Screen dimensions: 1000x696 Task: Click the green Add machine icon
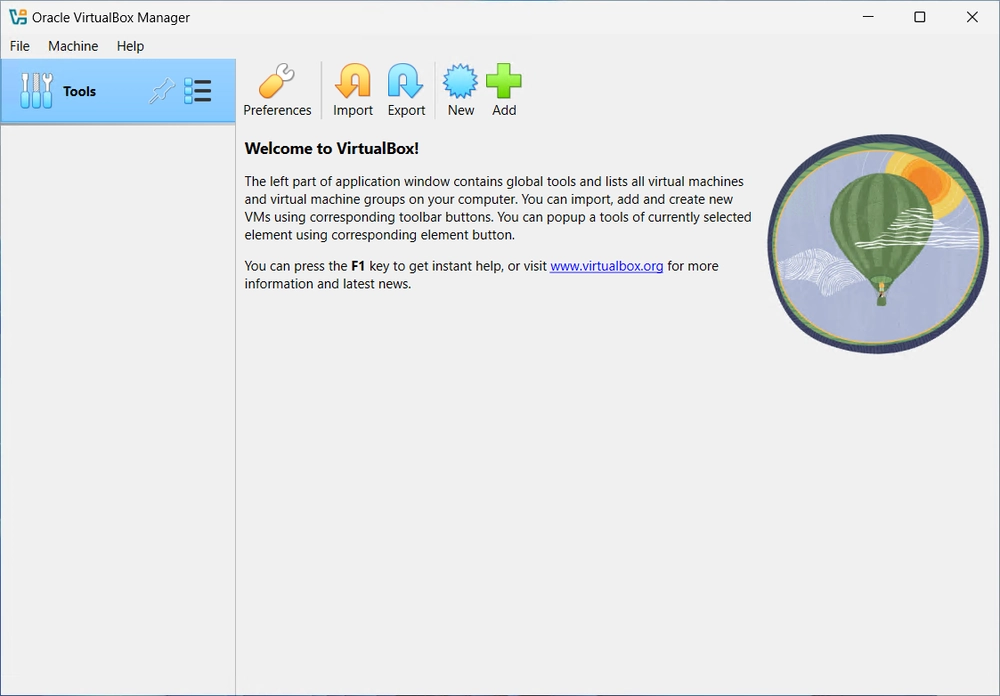click(504, 81)
